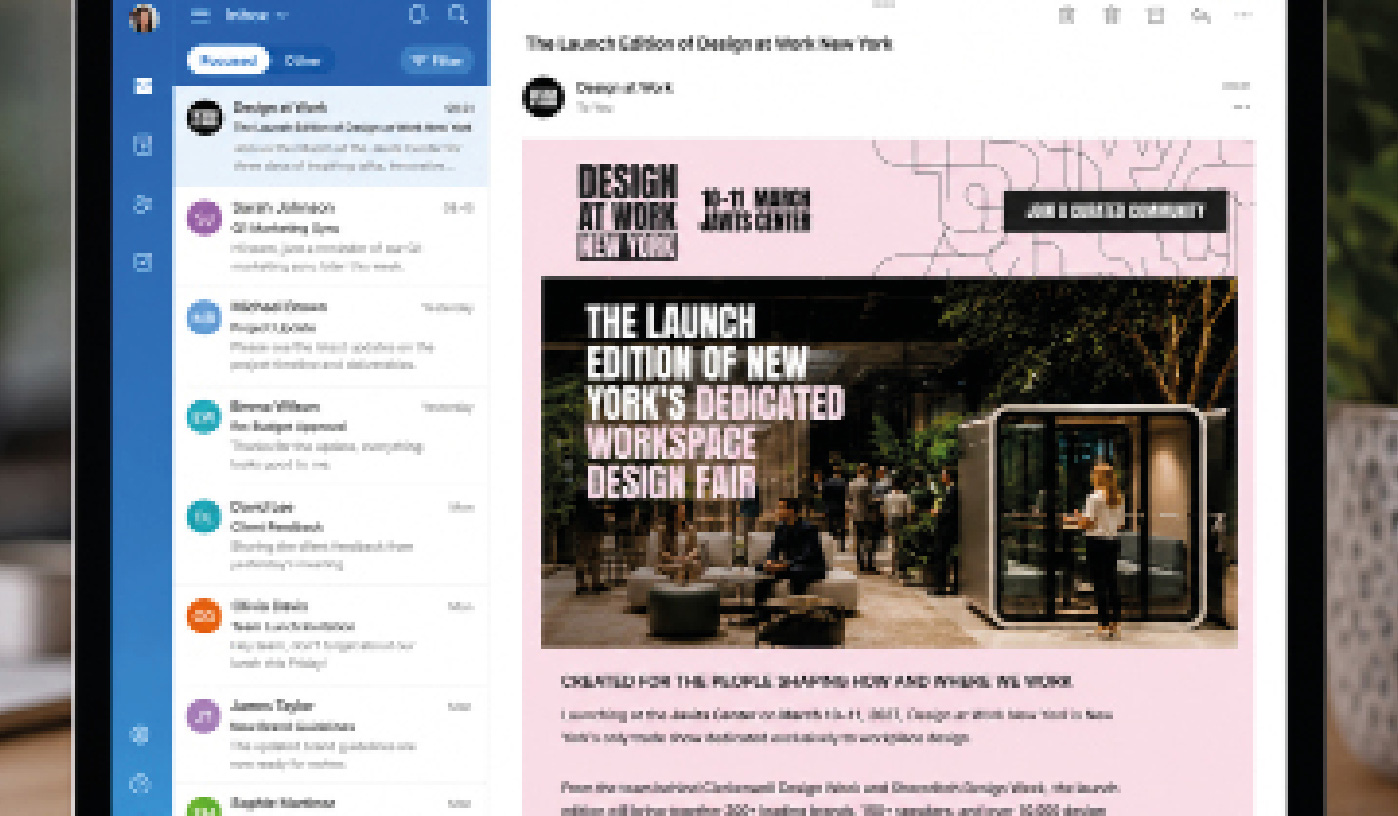The height and width of the screenshot is (816, 1398).
Task: Click the Join a Curated Community button
Action: click(1115, 211)
